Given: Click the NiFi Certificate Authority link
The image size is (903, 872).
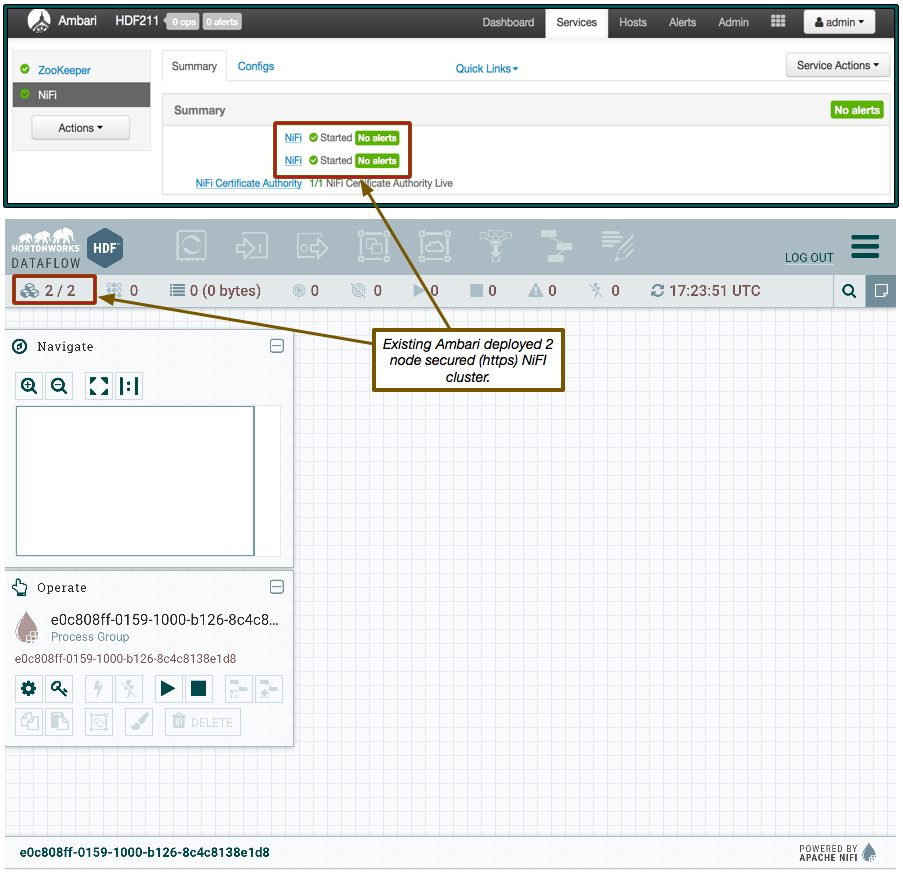Looking at the screenshot, I should point(248,183).
